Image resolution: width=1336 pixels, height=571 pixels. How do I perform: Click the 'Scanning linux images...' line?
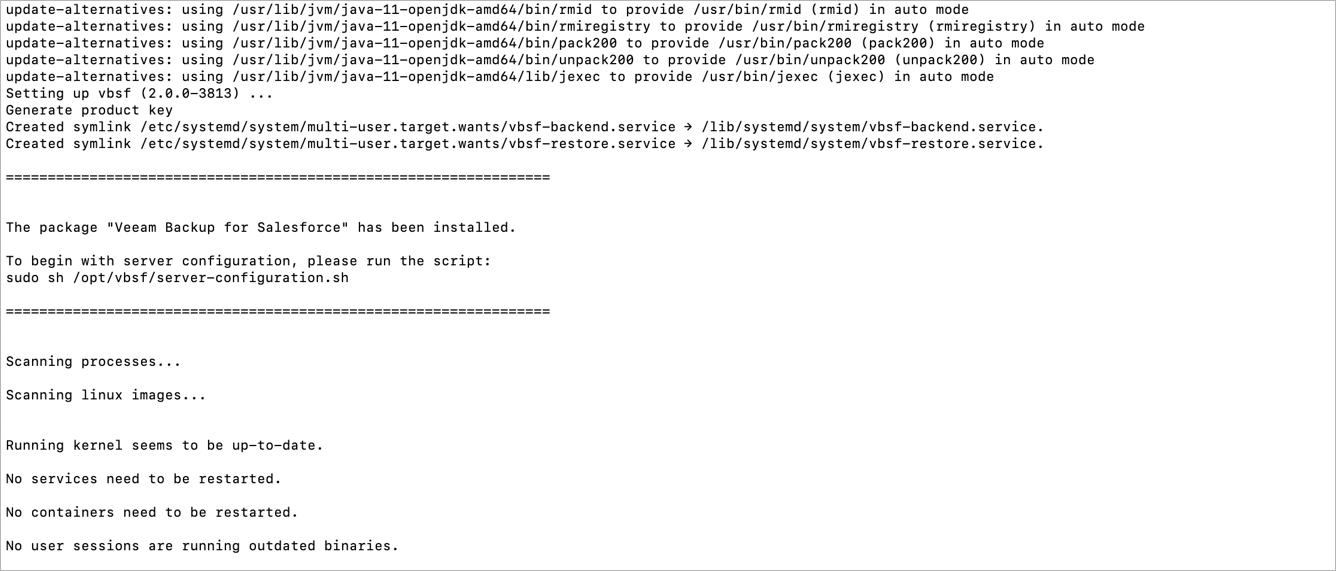[106, 395]
